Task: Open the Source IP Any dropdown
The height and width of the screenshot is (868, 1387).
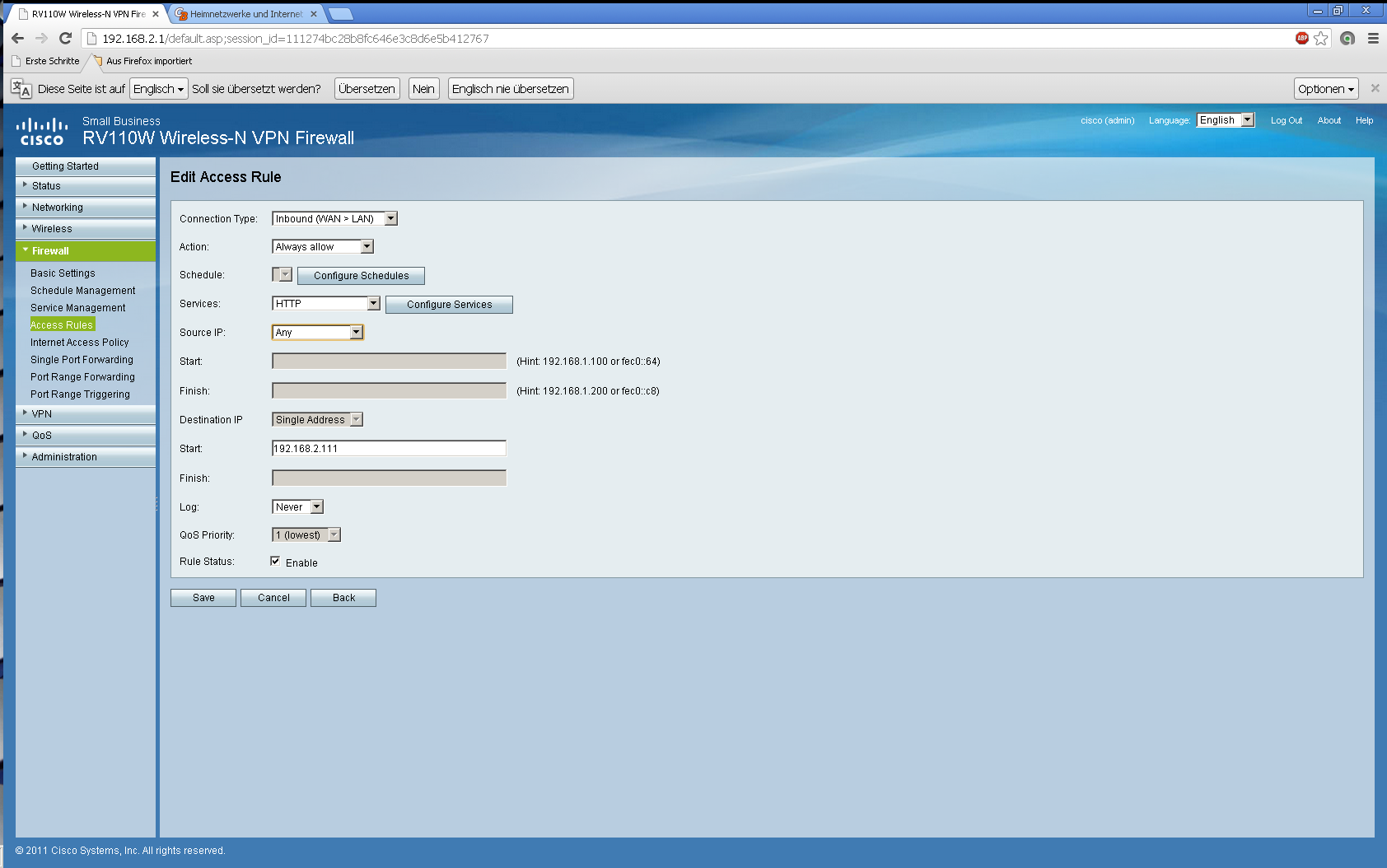Action: click(x=318, y=333)
